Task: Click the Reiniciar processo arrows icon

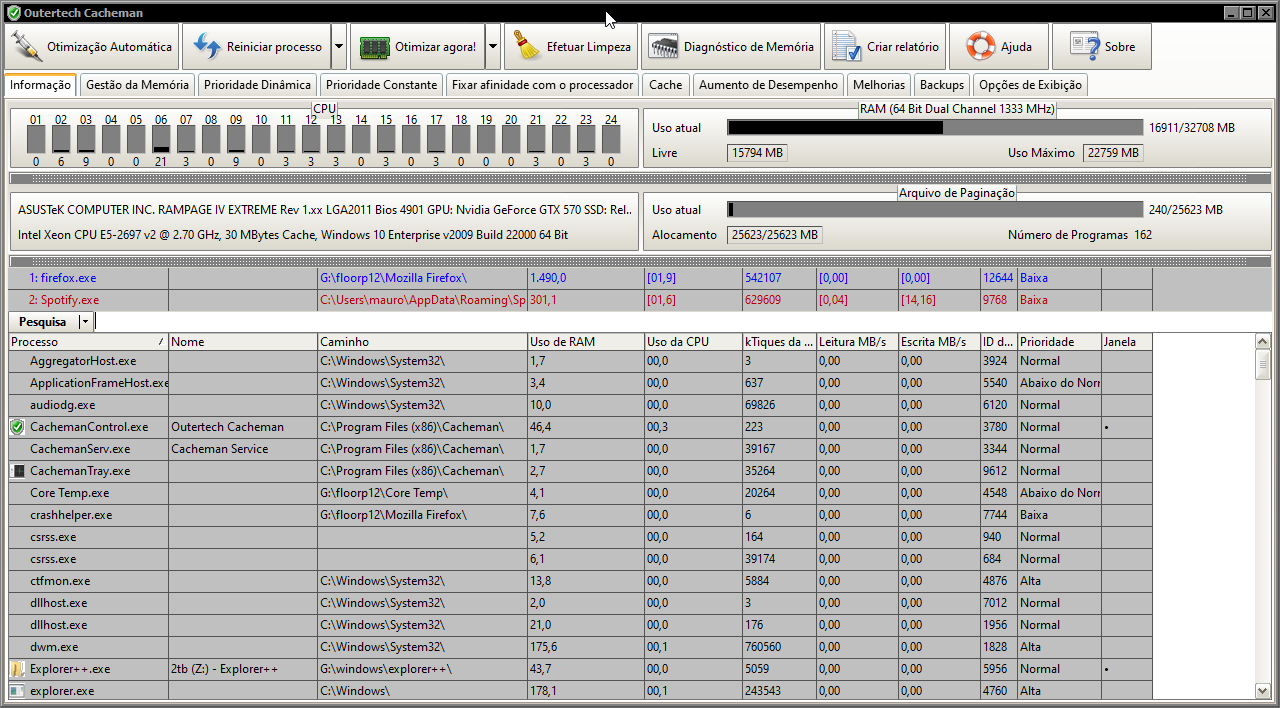Action: pyautogui.click(x=207, y=47)
